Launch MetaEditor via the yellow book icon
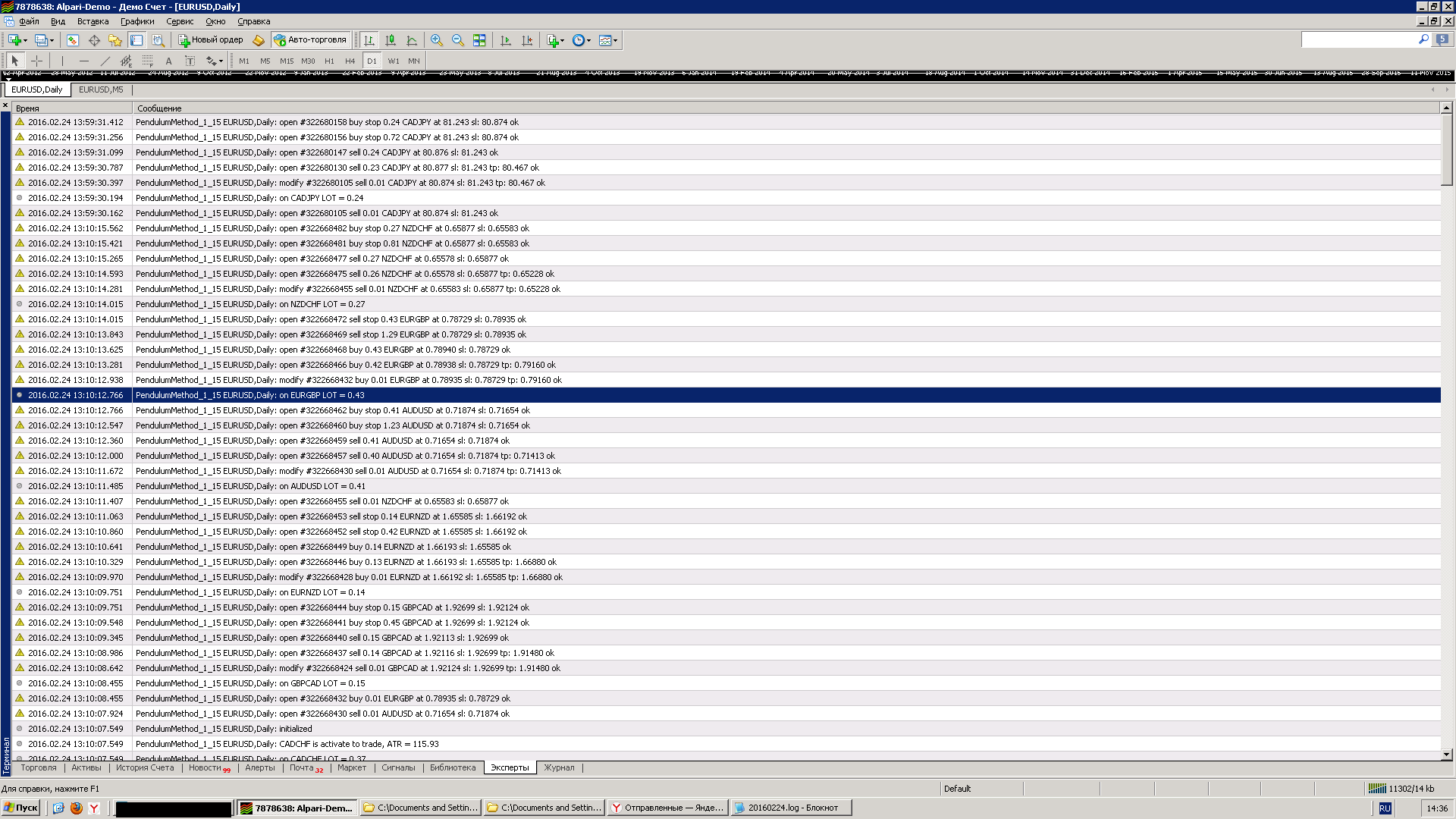 pos(259,40)
